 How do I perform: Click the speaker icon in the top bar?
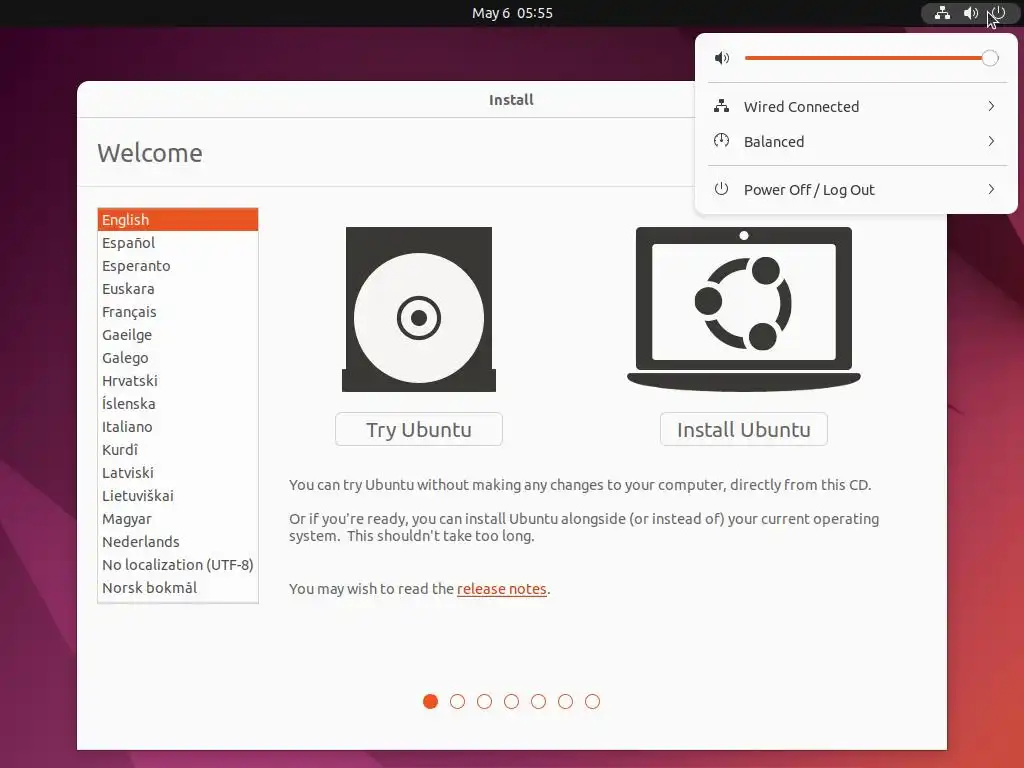[x=970, y=13]
